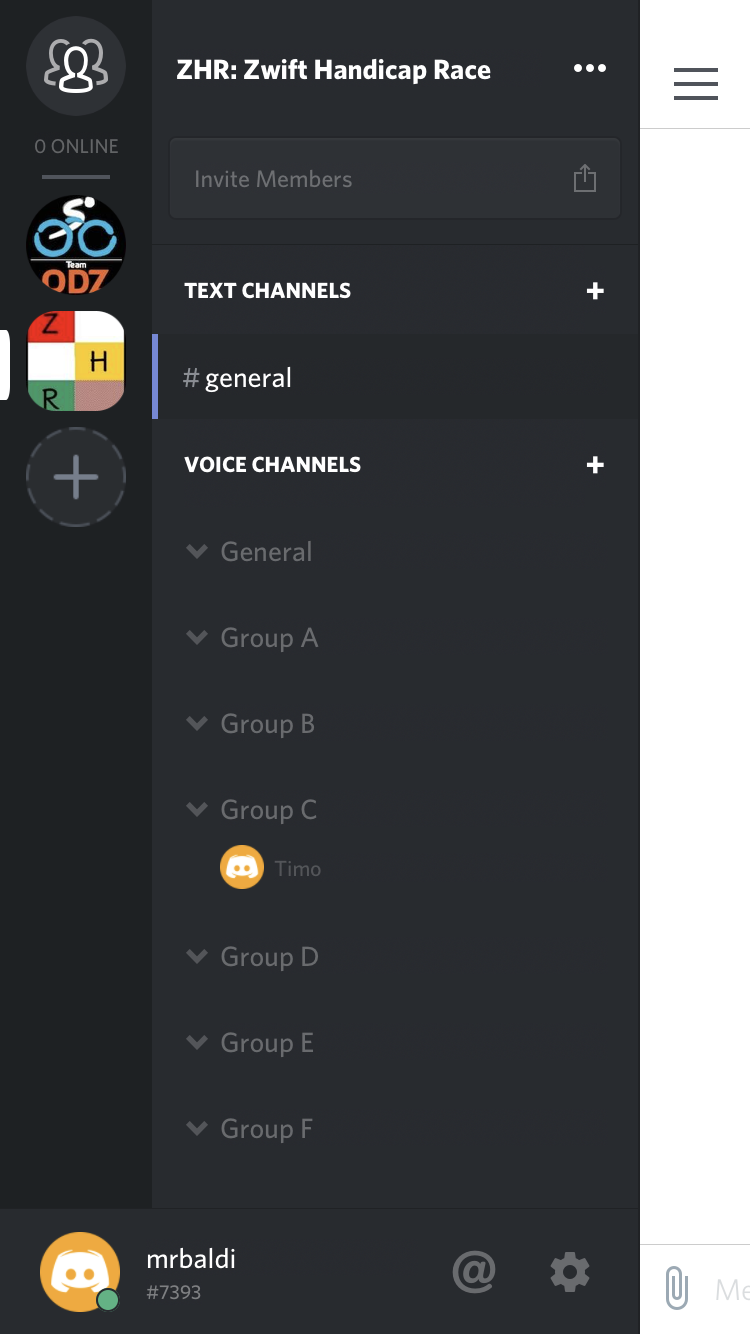750x1334 pixels.
Task: Collapse the General voice channel
Action: [196, 550]
